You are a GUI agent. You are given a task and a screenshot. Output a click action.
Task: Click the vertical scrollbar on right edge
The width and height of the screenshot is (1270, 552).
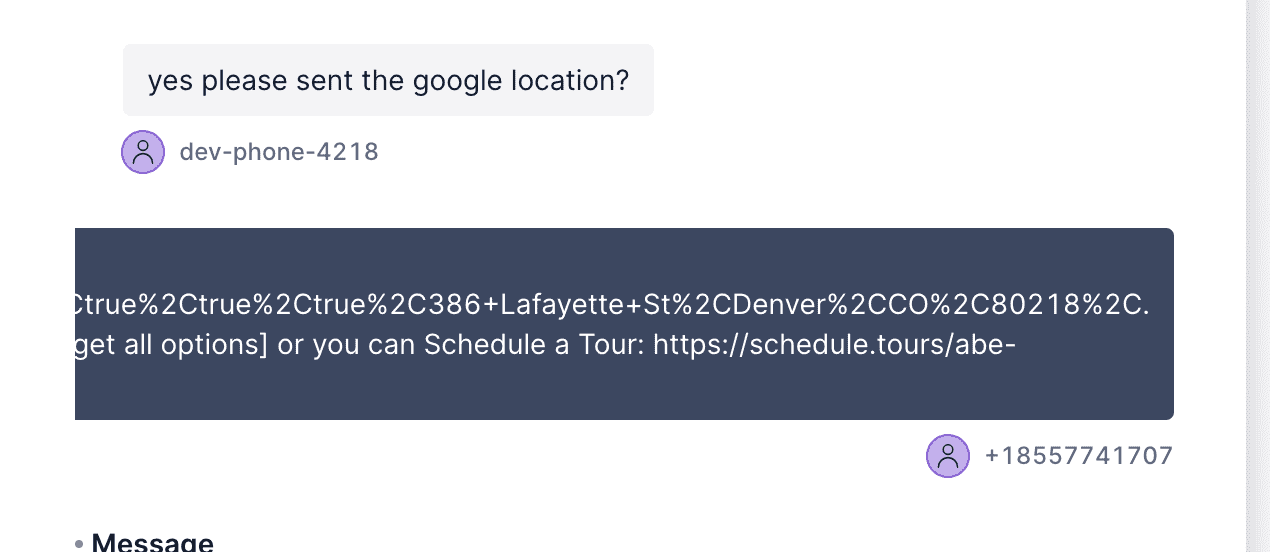[x=1257, y=276]
